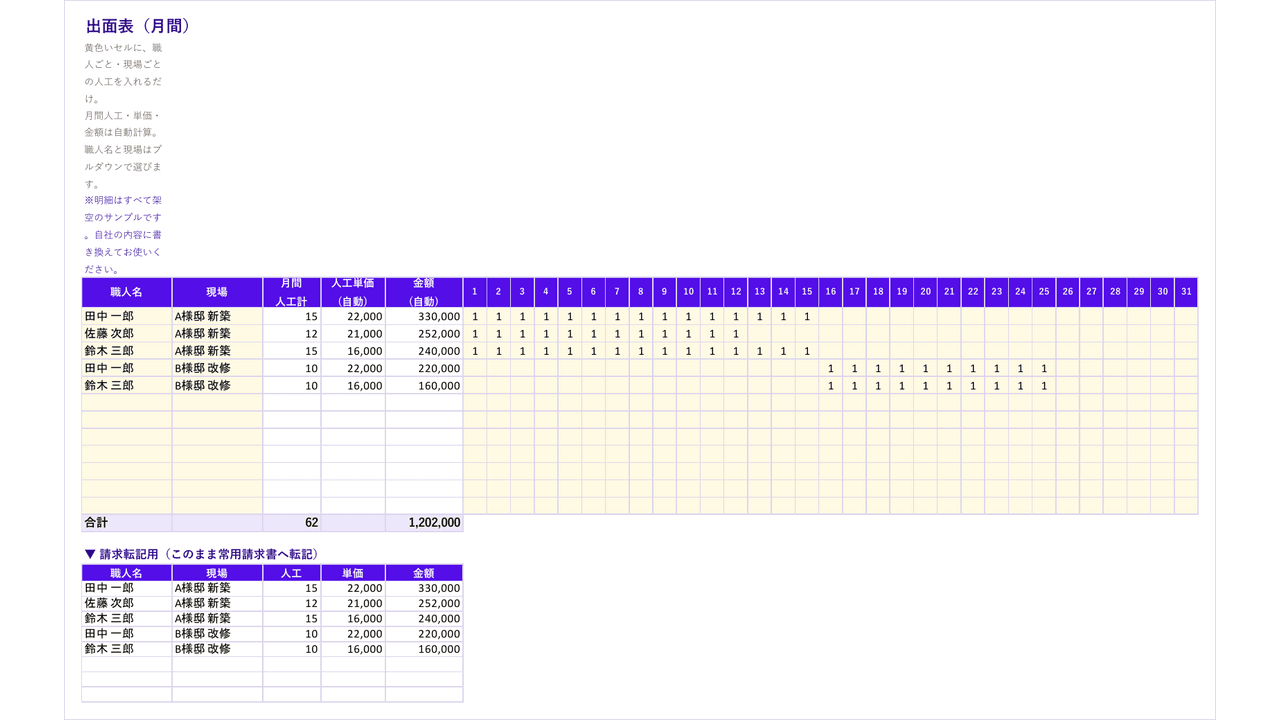Select day 15 cell for 田中 一郎 A様邸 row
The image size is (1280, 720).
[x=807, y=316]
